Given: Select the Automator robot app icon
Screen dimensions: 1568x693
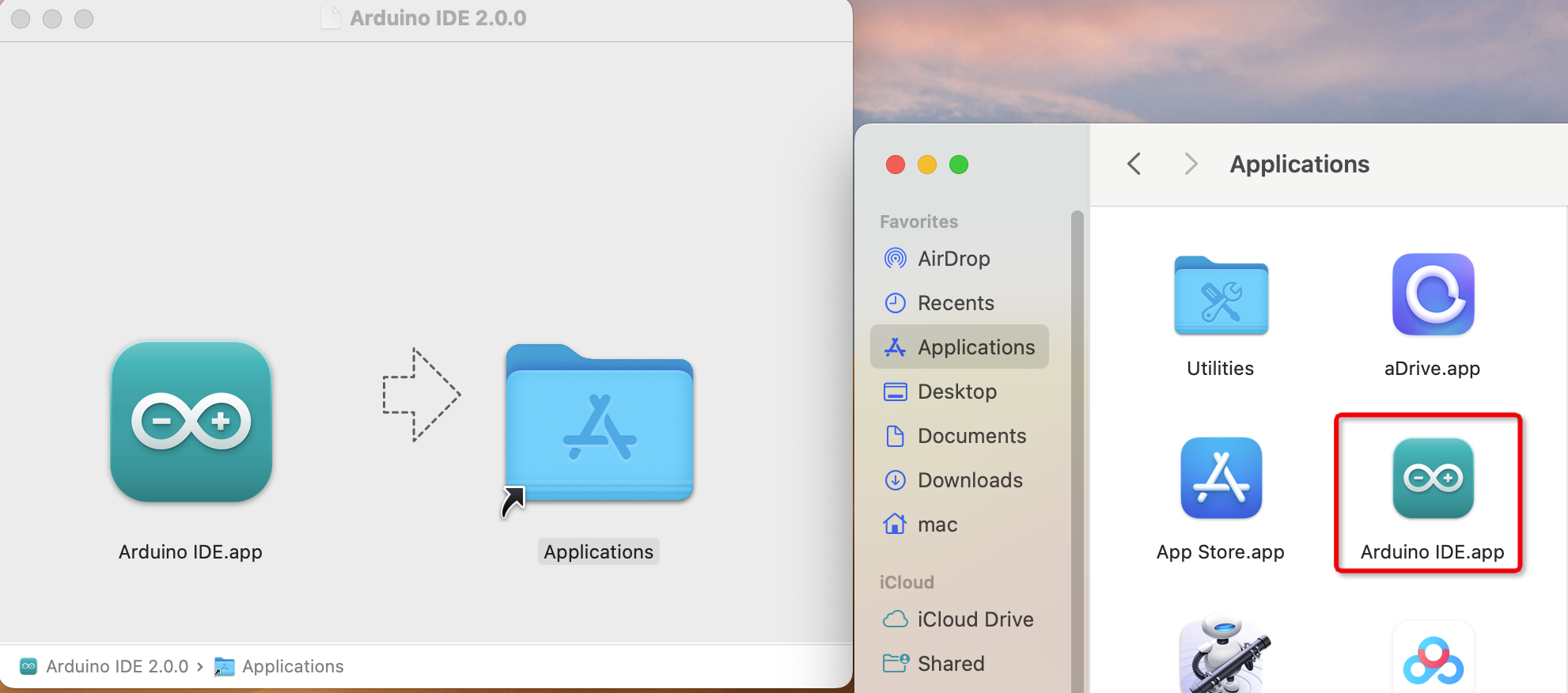Looking at the screenshot, I should [x=1225, y=655].
